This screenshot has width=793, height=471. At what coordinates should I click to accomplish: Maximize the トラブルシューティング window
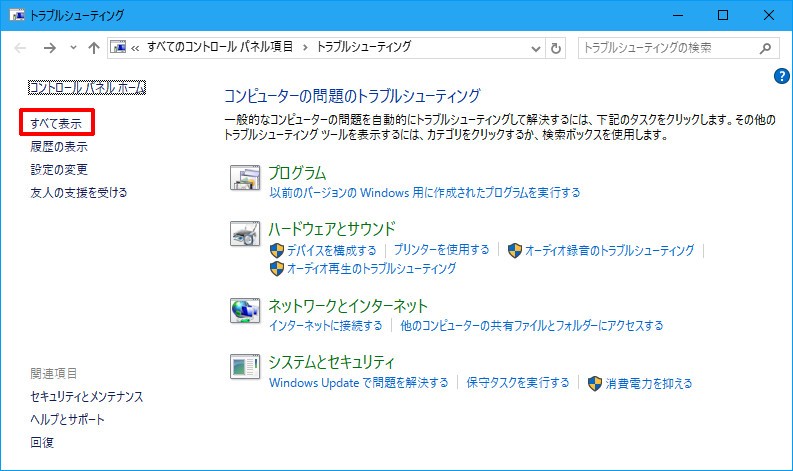tap(723, 15)
